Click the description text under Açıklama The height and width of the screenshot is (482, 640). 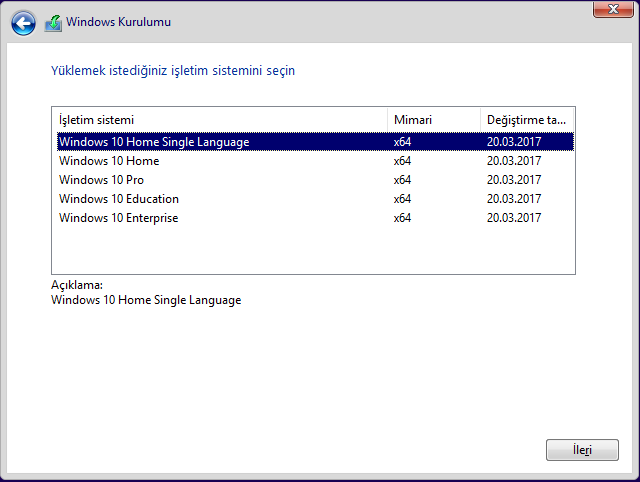[x=146, y=300]
